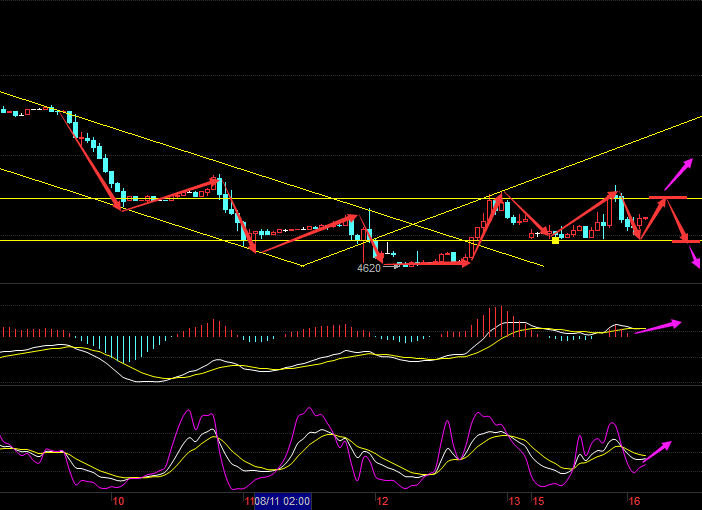Image resolution: width=702 pixels, height=510 pixels.
Task: Click the first candlestick at chart's left edge
Action: (3, 111)
